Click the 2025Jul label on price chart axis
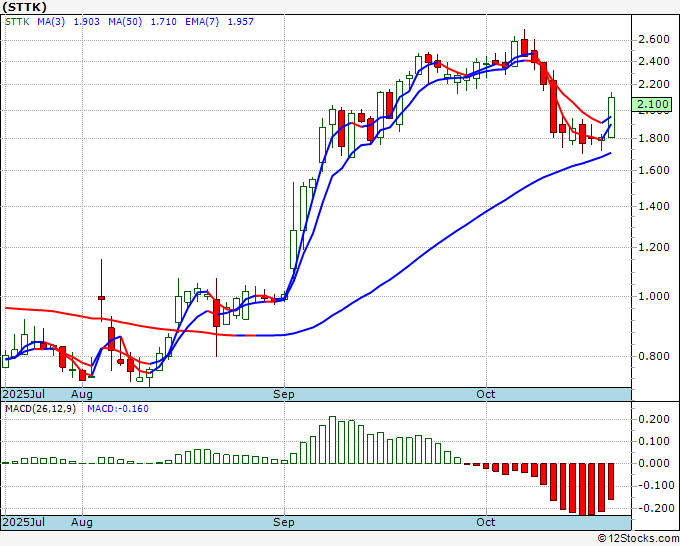 pos(24,394)
